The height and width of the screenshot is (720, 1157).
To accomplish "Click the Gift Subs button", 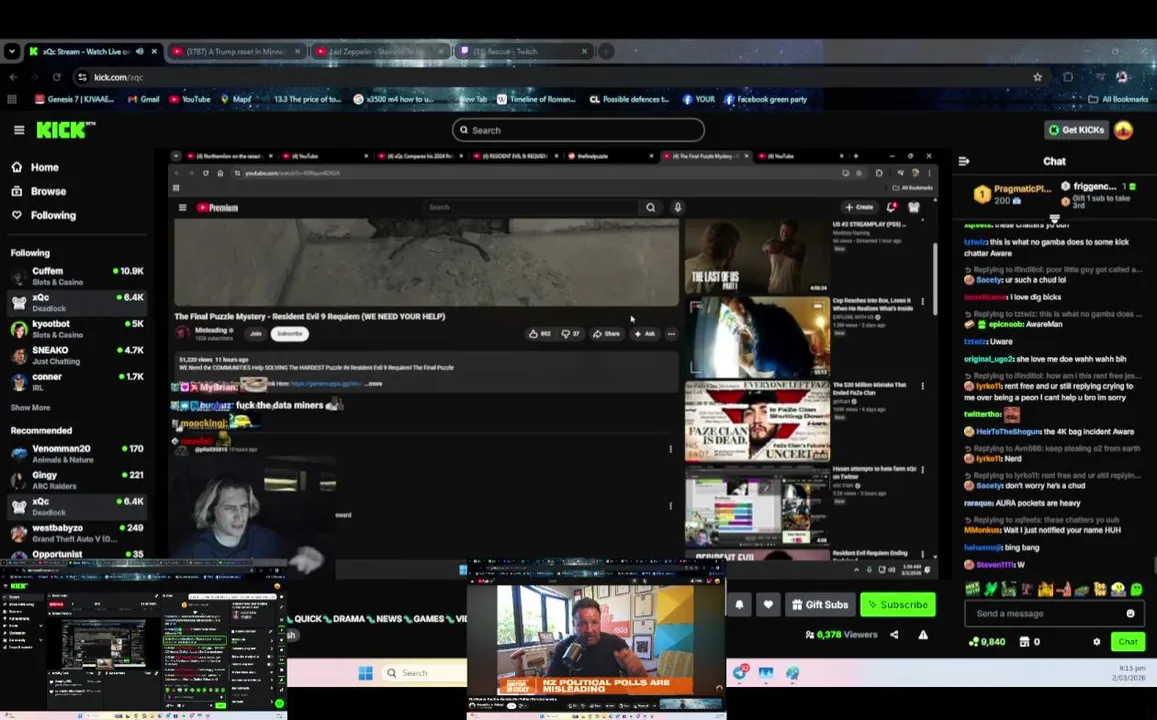I will (x=820, y=604).
